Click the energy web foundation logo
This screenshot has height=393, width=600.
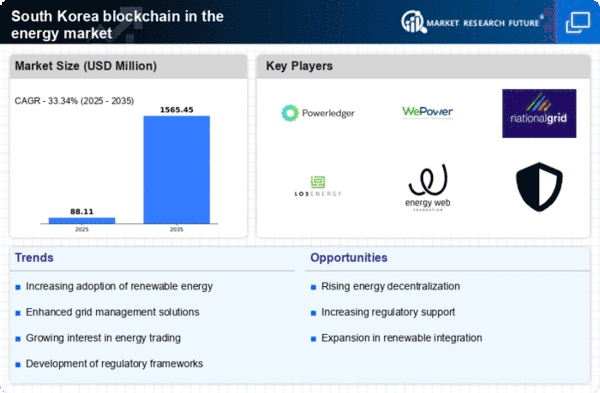[428, 188]
